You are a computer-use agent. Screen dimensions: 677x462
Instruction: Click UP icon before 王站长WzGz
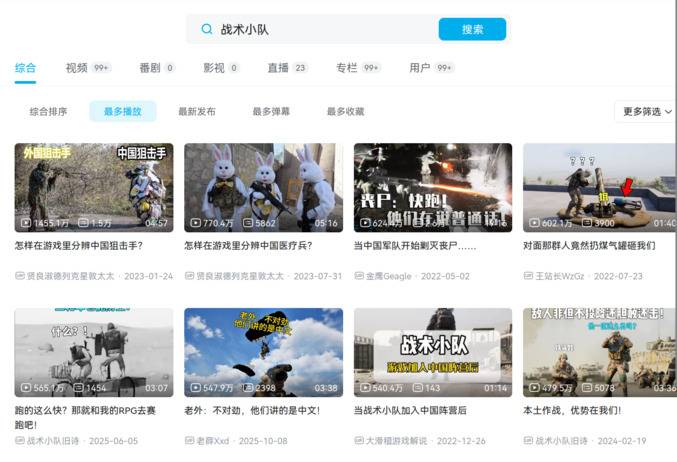pos(528,275)
